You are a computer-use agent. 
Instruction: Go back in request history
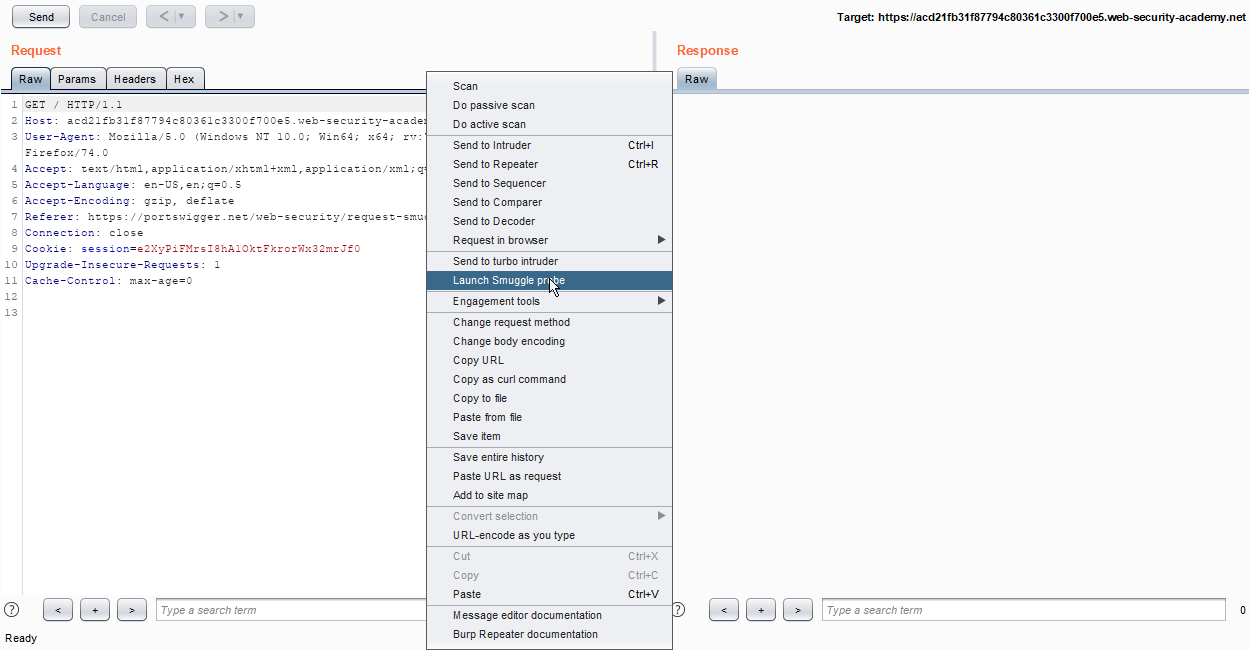pyautogui.click(x=162, y=17)
